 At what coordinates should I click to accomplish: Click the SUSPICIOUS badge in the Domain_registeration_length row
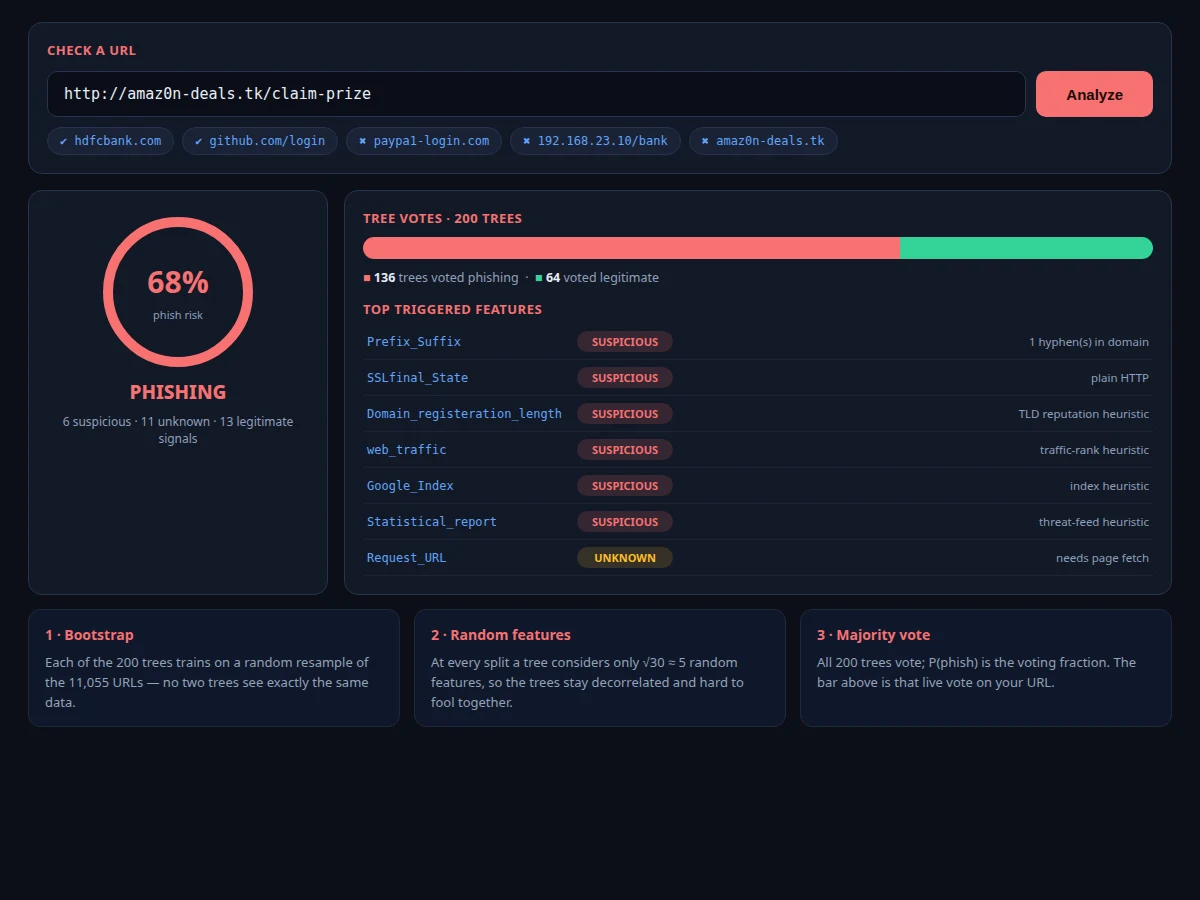pyautogui.click(x=625, y=414)
